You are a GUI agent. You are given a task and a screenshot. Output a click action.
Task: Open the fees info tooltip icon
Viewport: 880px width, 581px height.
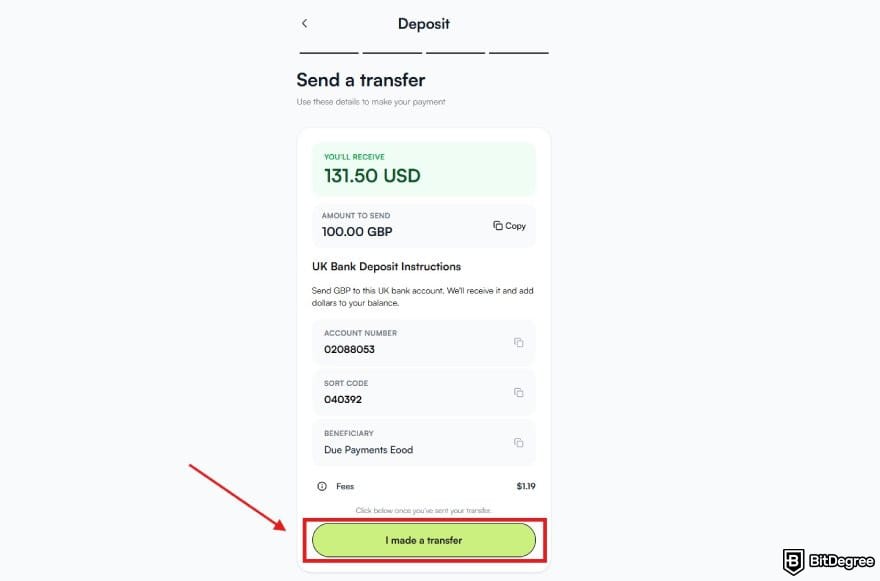point(322,486)
